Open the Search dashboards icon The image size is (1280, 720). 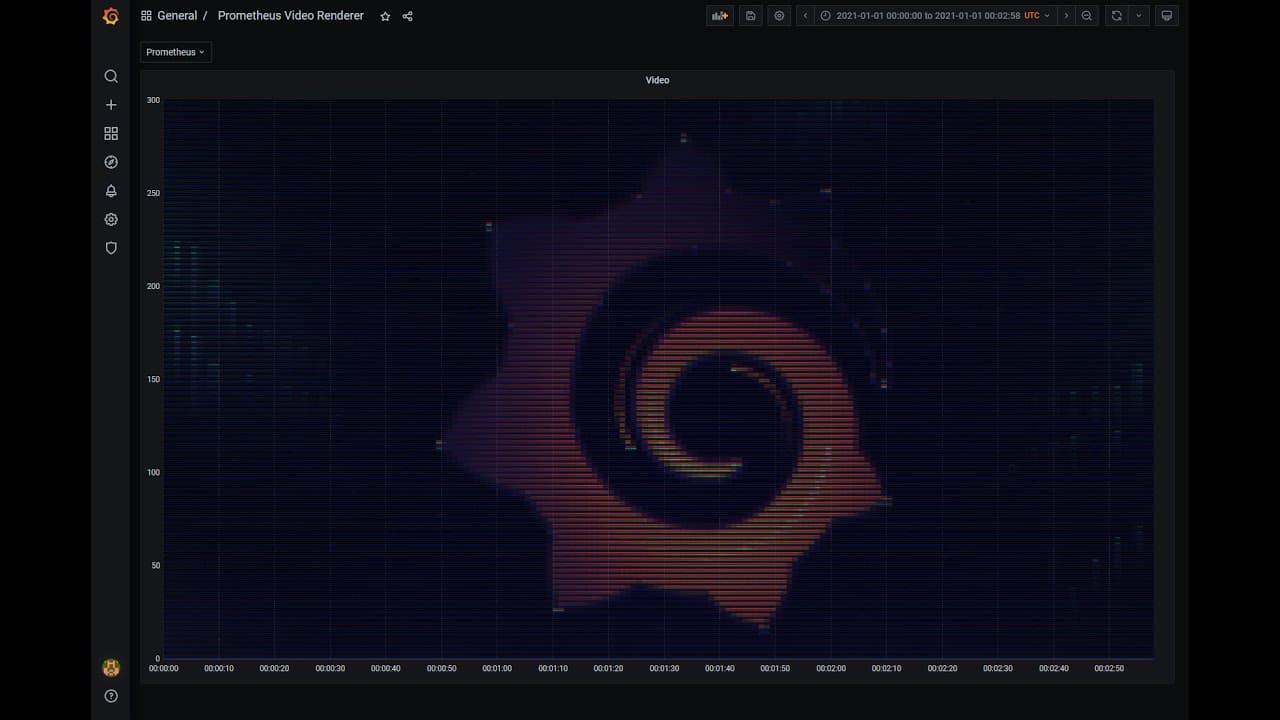coord(111,77)
